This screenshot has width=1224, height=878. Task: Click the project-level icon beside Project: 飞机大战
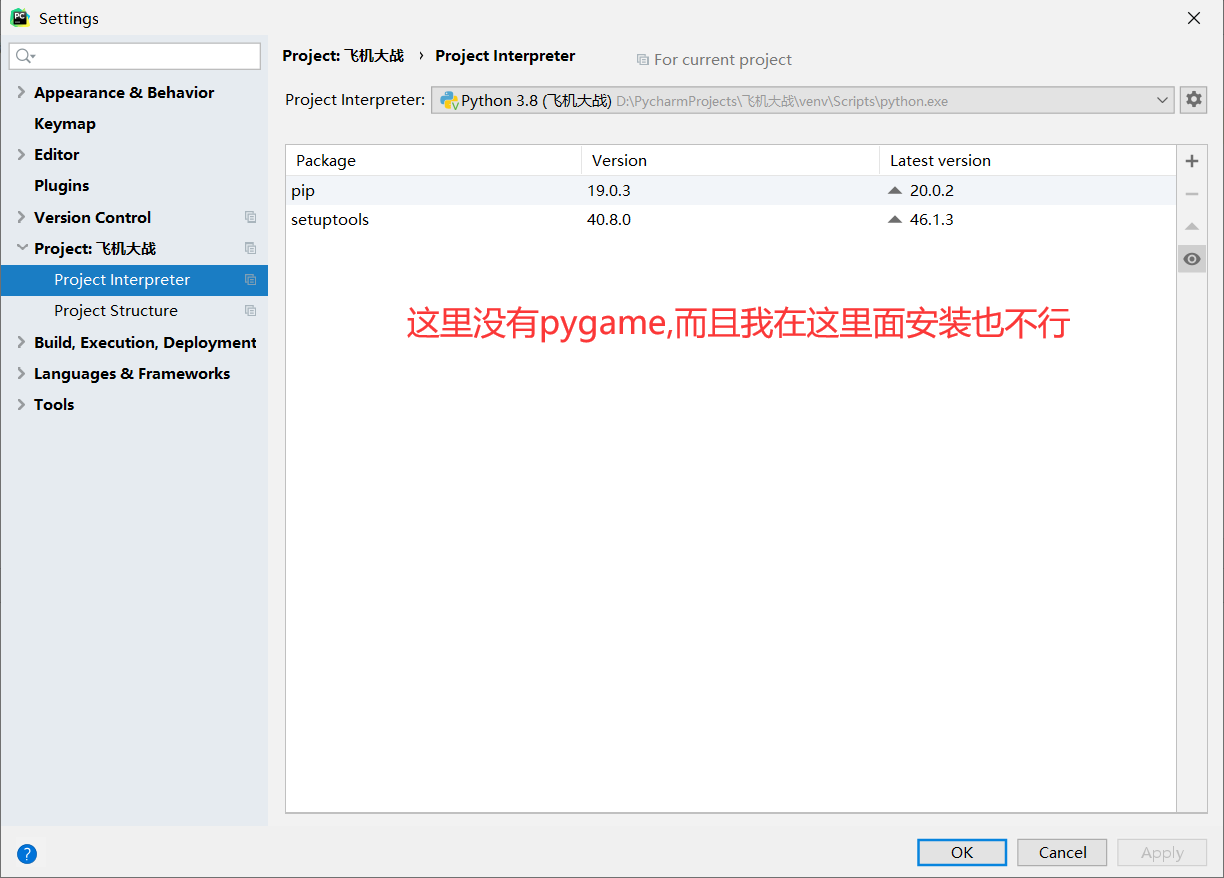tap(250, 248)
